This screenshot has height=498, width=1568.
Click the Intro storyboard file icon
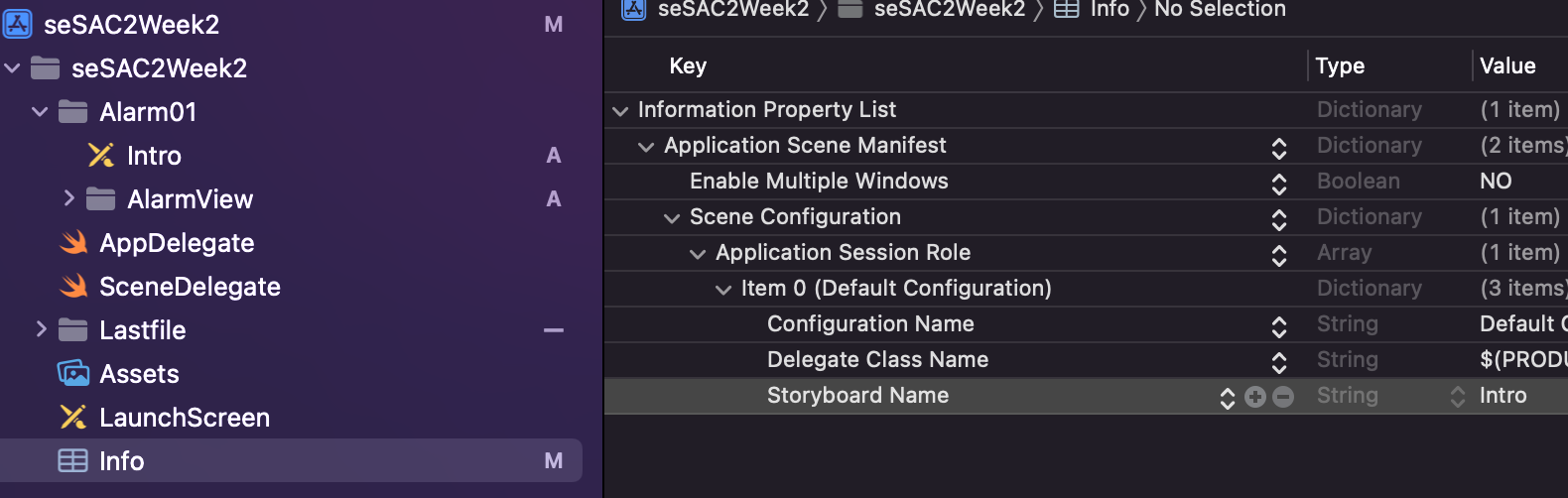pyautogui.click(x=100, y=156)
